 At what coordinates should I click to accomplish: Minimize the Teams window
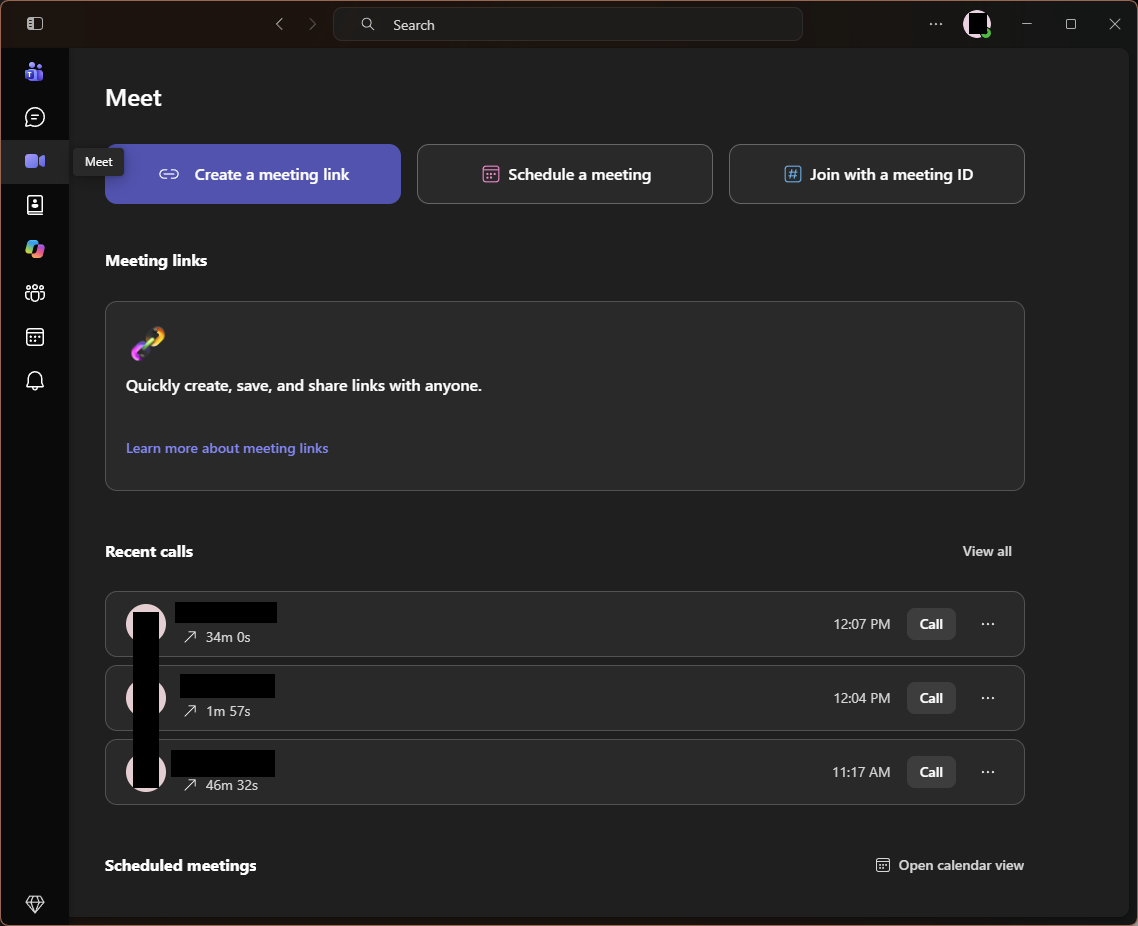click(1027, 24)
